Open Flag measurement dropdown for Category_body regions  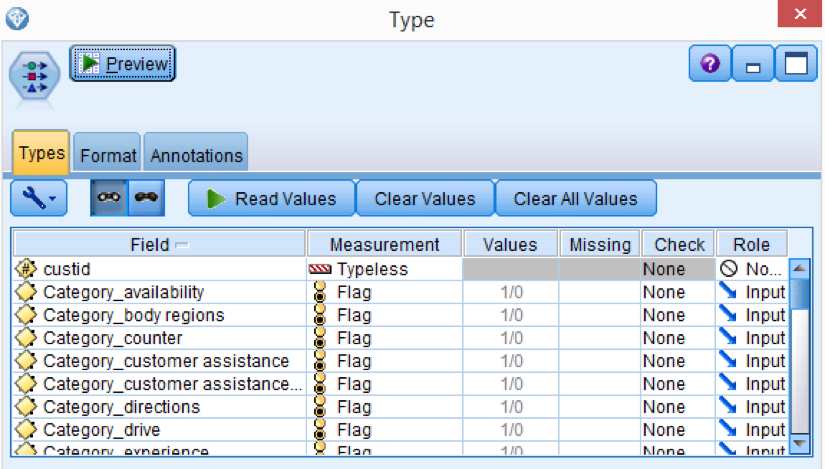(x=385, y=315)
